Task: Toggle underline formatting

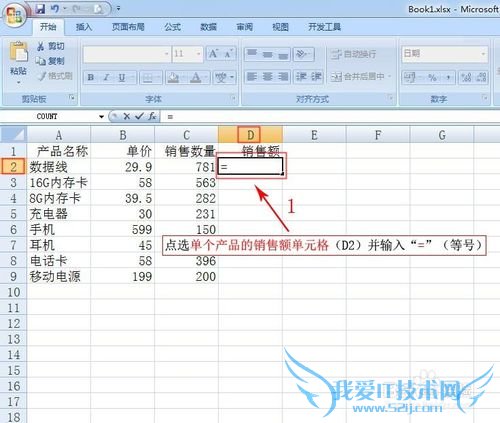Action: click(122, 78)
